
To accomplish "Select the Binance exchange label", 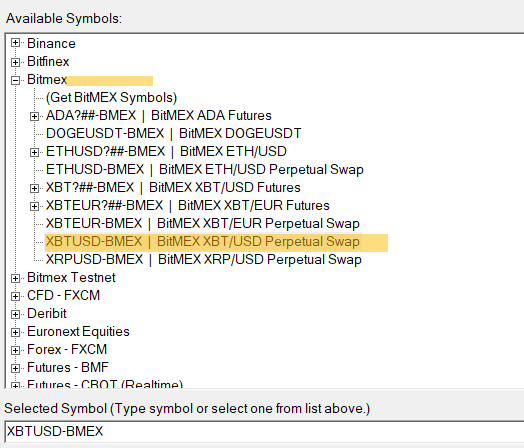I will pyautogui.click(x=51, y=43).
